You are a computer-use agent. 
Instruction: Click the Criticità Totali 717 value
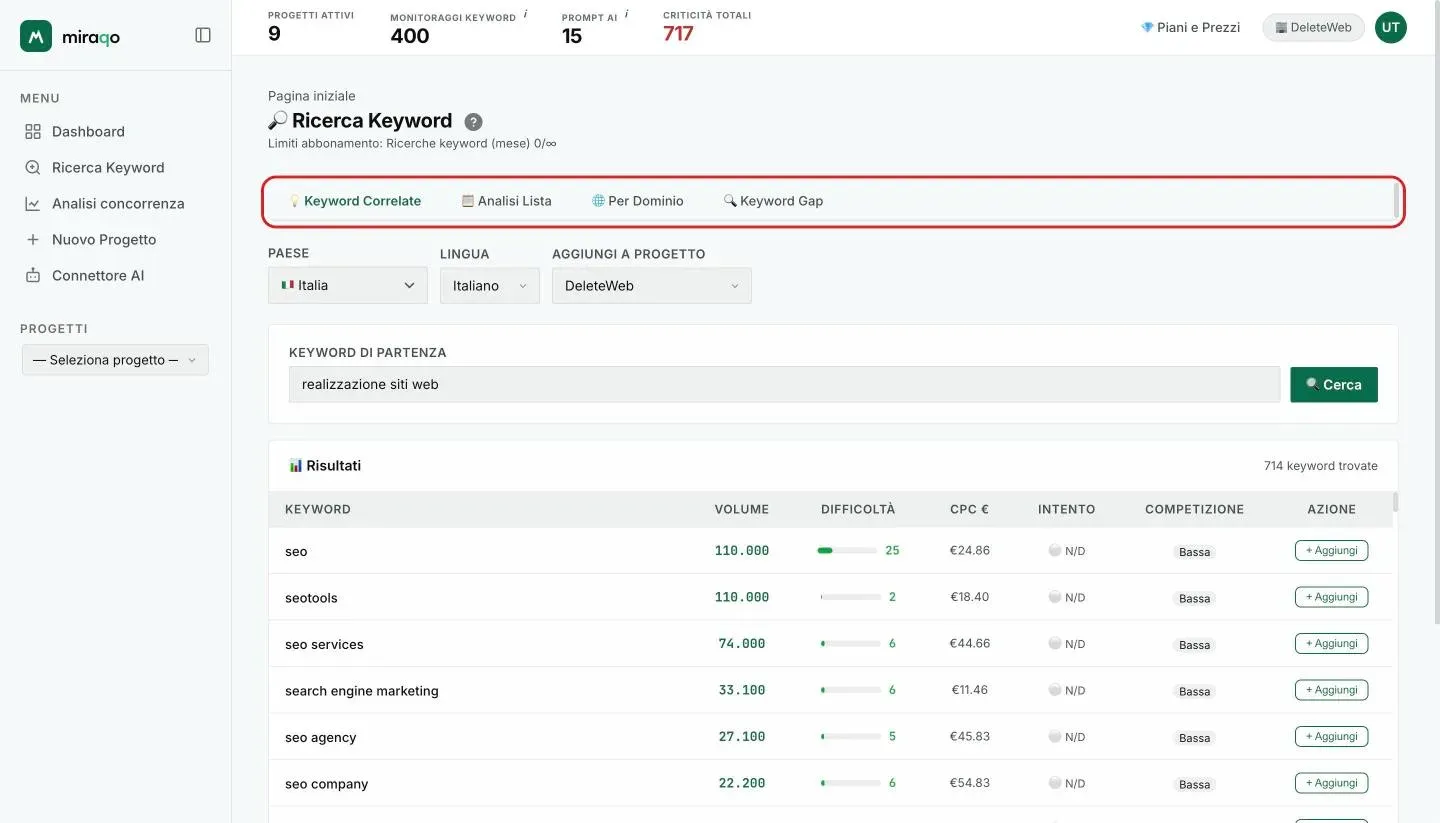coord(678,34)
